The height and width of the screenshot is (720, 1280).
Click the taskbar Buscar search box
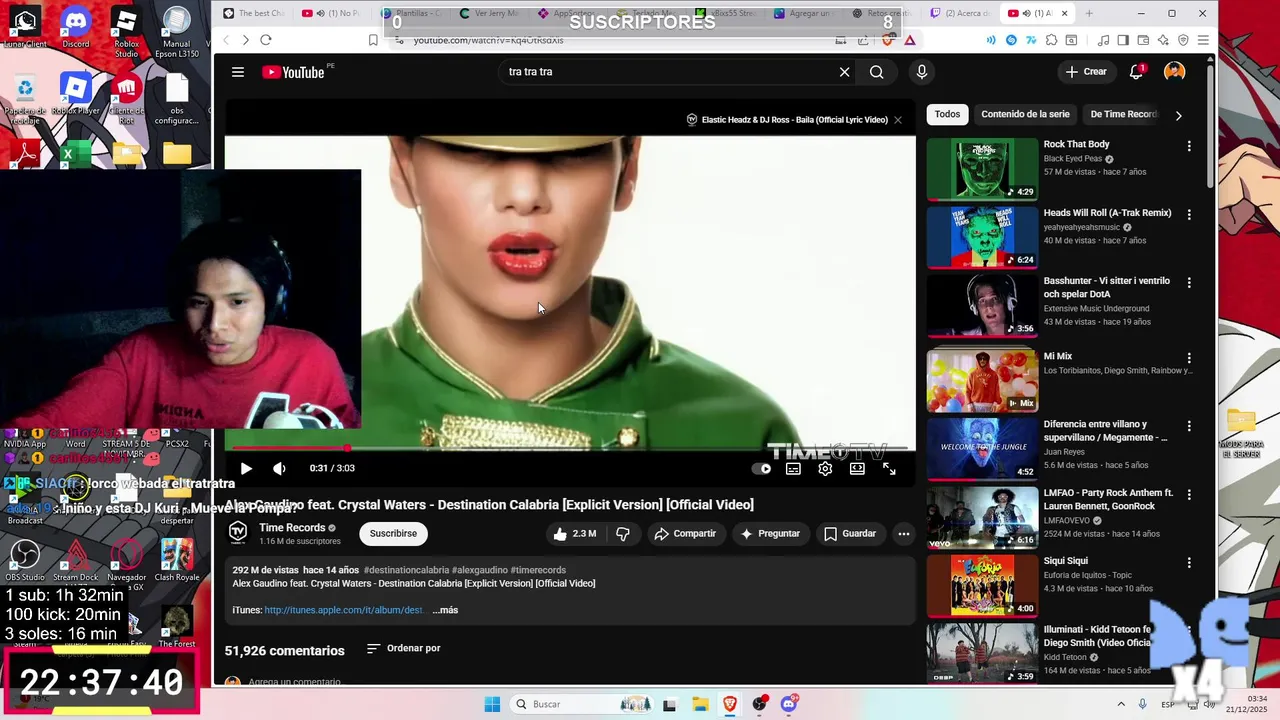tap(582, 704)
